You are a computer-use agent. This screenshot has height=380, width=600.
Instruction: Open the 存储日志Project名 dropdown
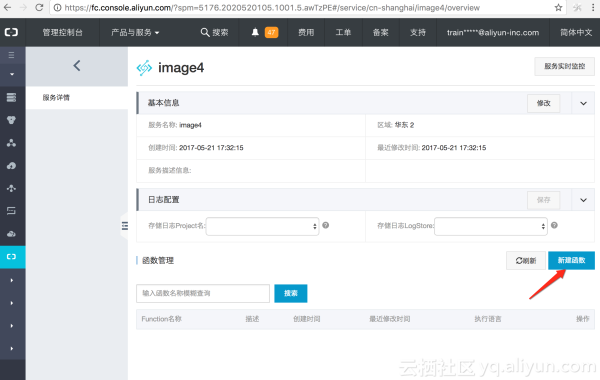tap(262, 226)
